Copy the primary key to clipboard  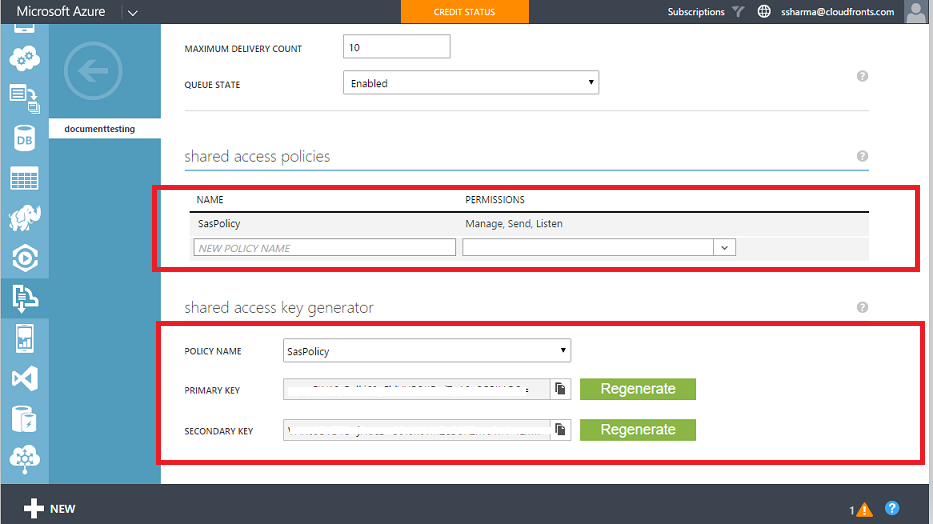(561, 389)
